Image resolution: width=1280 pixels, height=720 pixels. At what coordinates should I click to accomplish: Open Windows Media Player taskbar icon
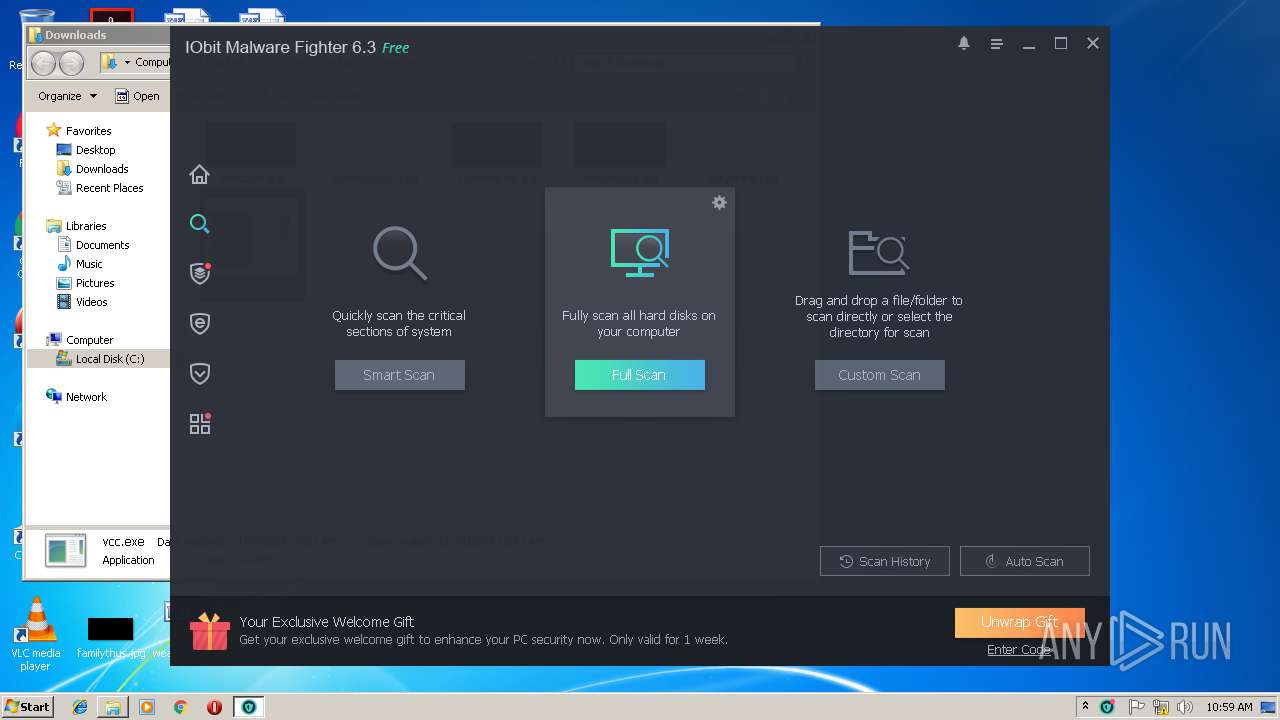(x=147, y=706)
